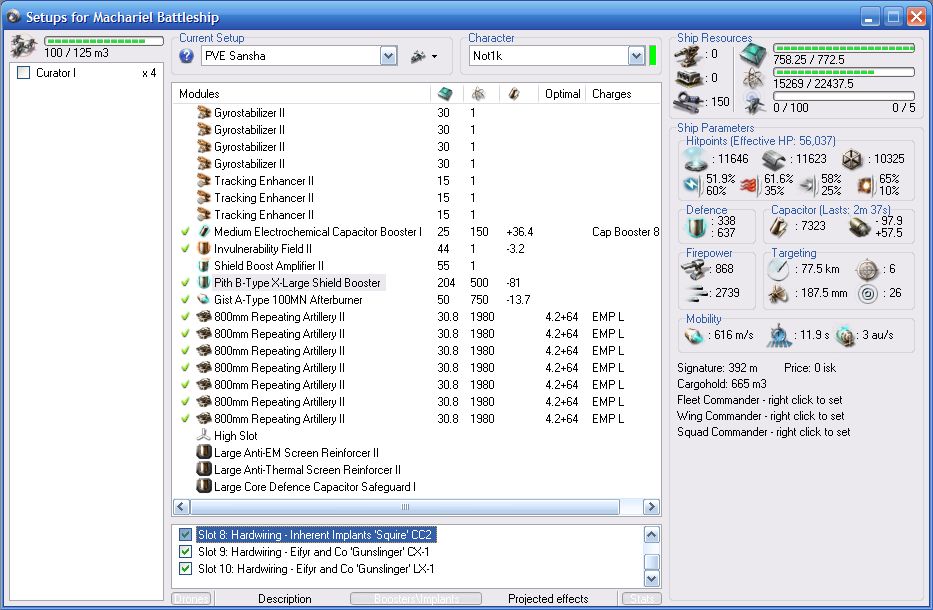This screenshot has width=933, height=610.
Task: Click the structure hitpoints icon
Action: pyautogui.click(x=852, y=159)
